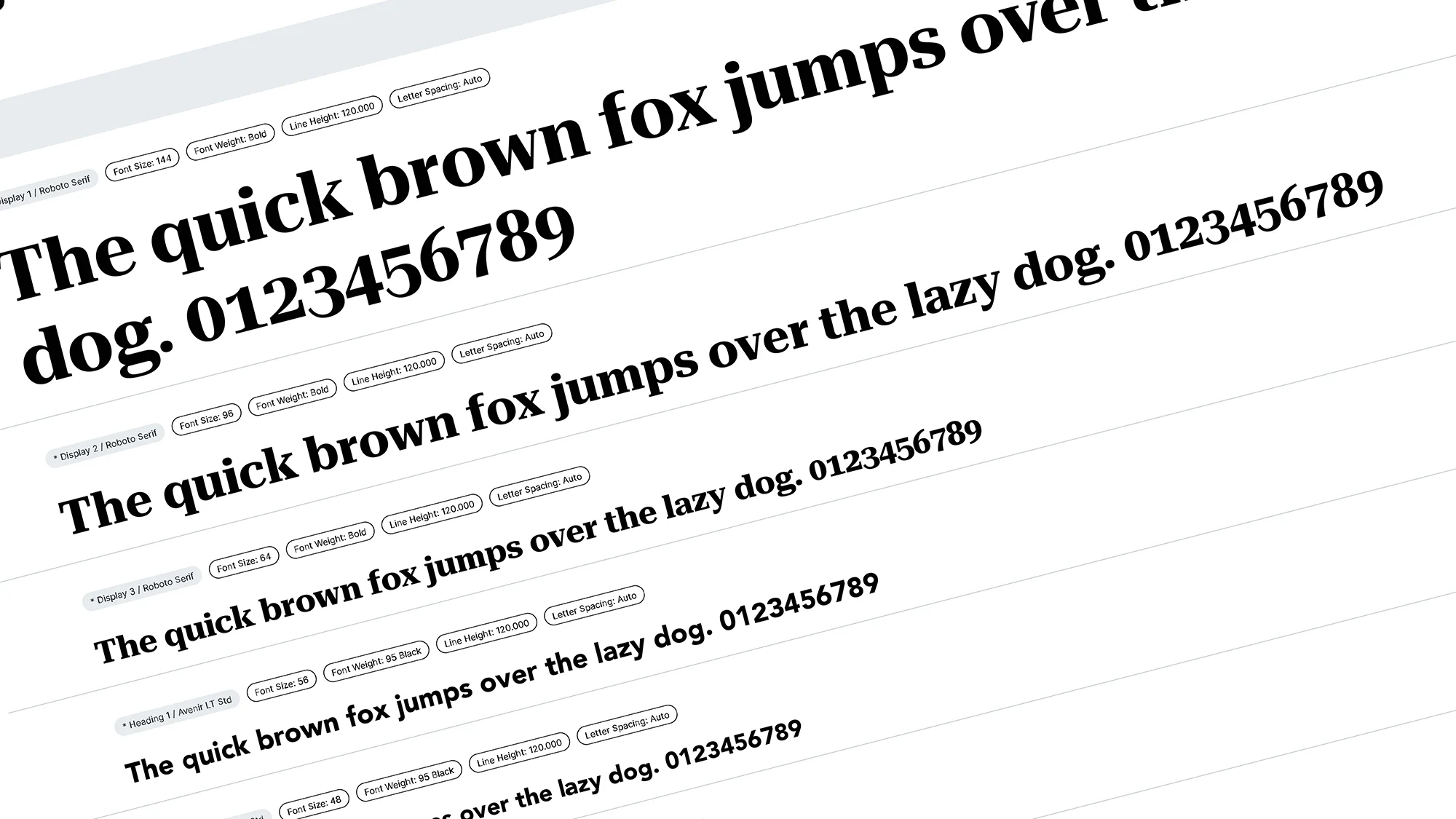Select the Font Size: 56 tag
1456x819 pixels.
pos(281,686)
